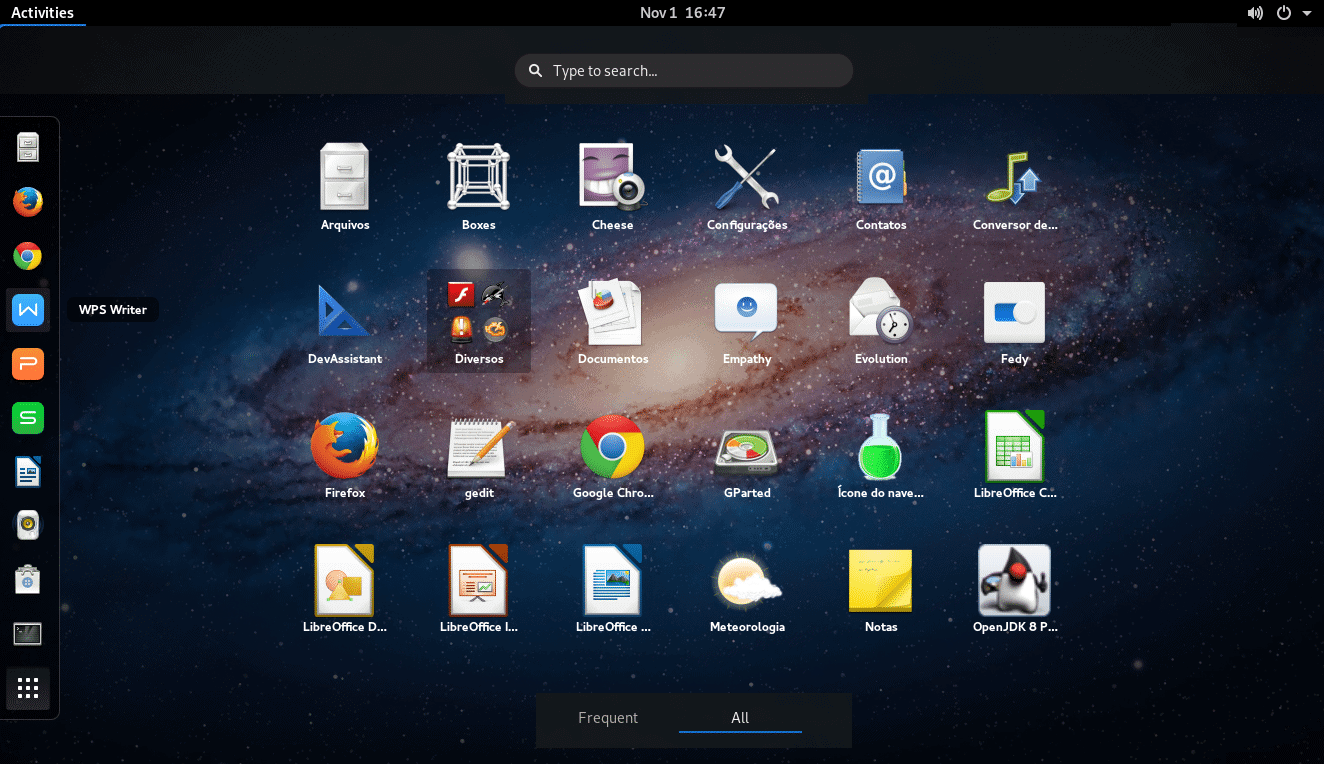Open the Empathy messaging app
The image size is (1324, 764).
(x=746, y=310)
